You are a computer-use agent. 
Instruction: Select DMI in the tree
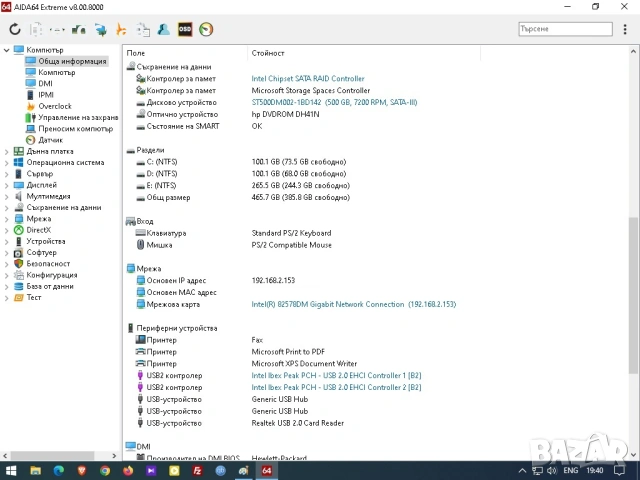(x=45, y=84)
